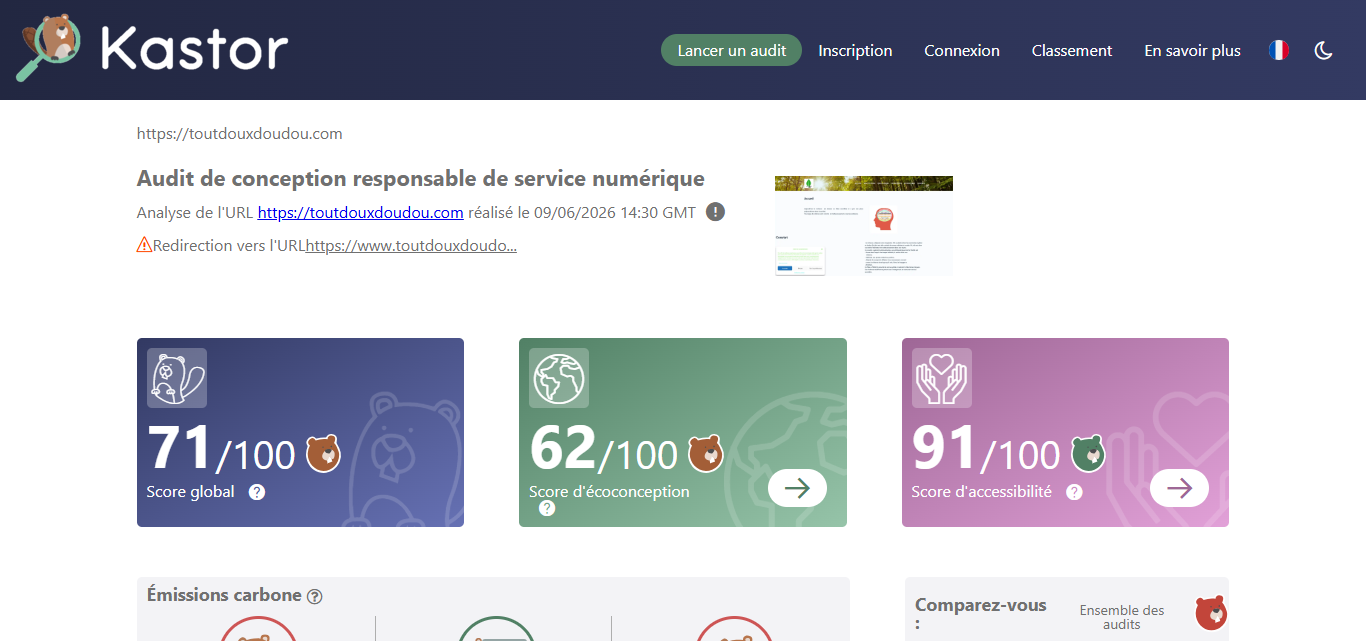Open the Inscription menu item
The height and width of the screenshot is (641, 1366).
(855, 50)
